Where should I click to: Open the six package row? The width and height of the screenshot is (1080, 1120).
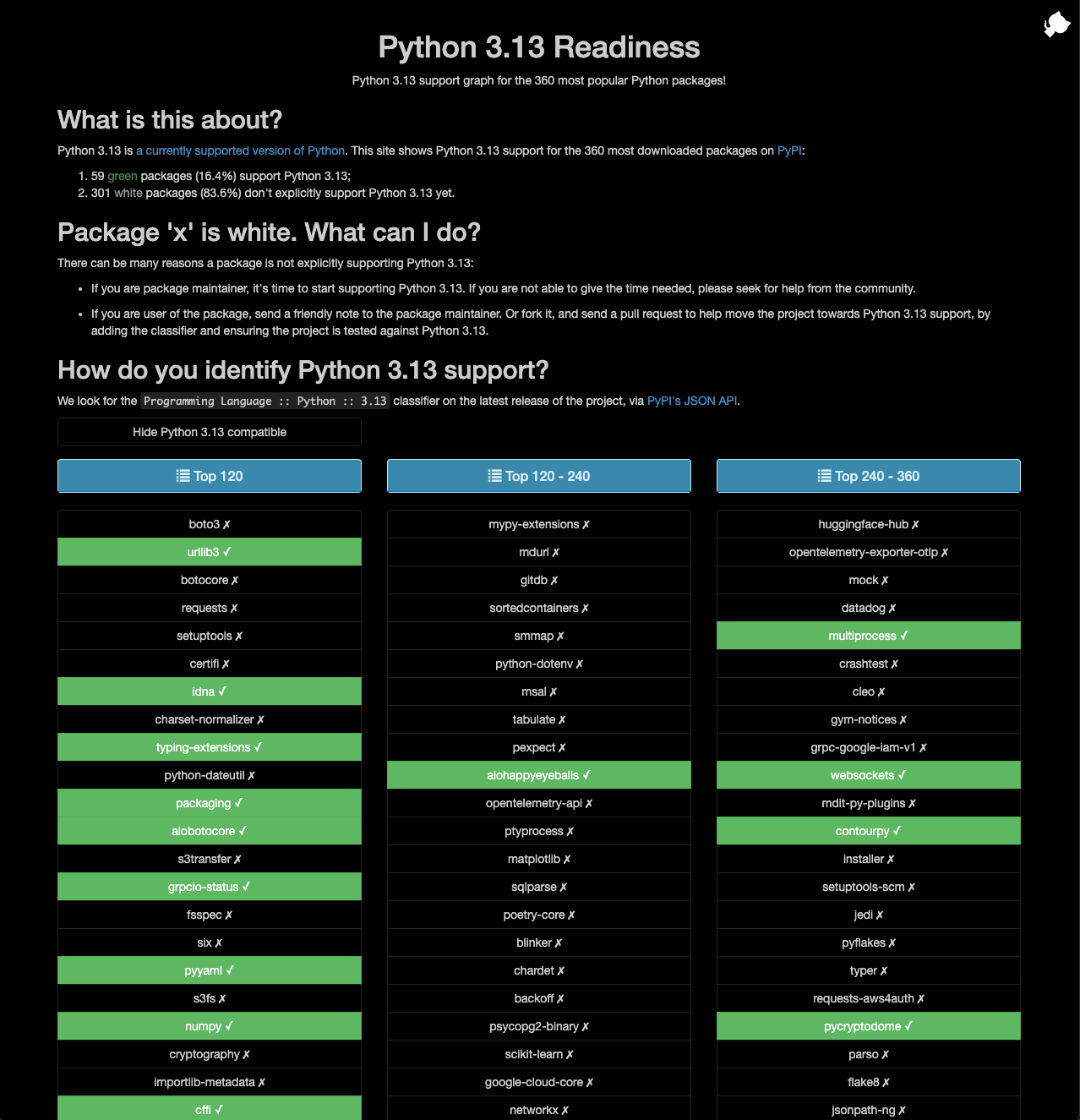(x=210, y=942)
